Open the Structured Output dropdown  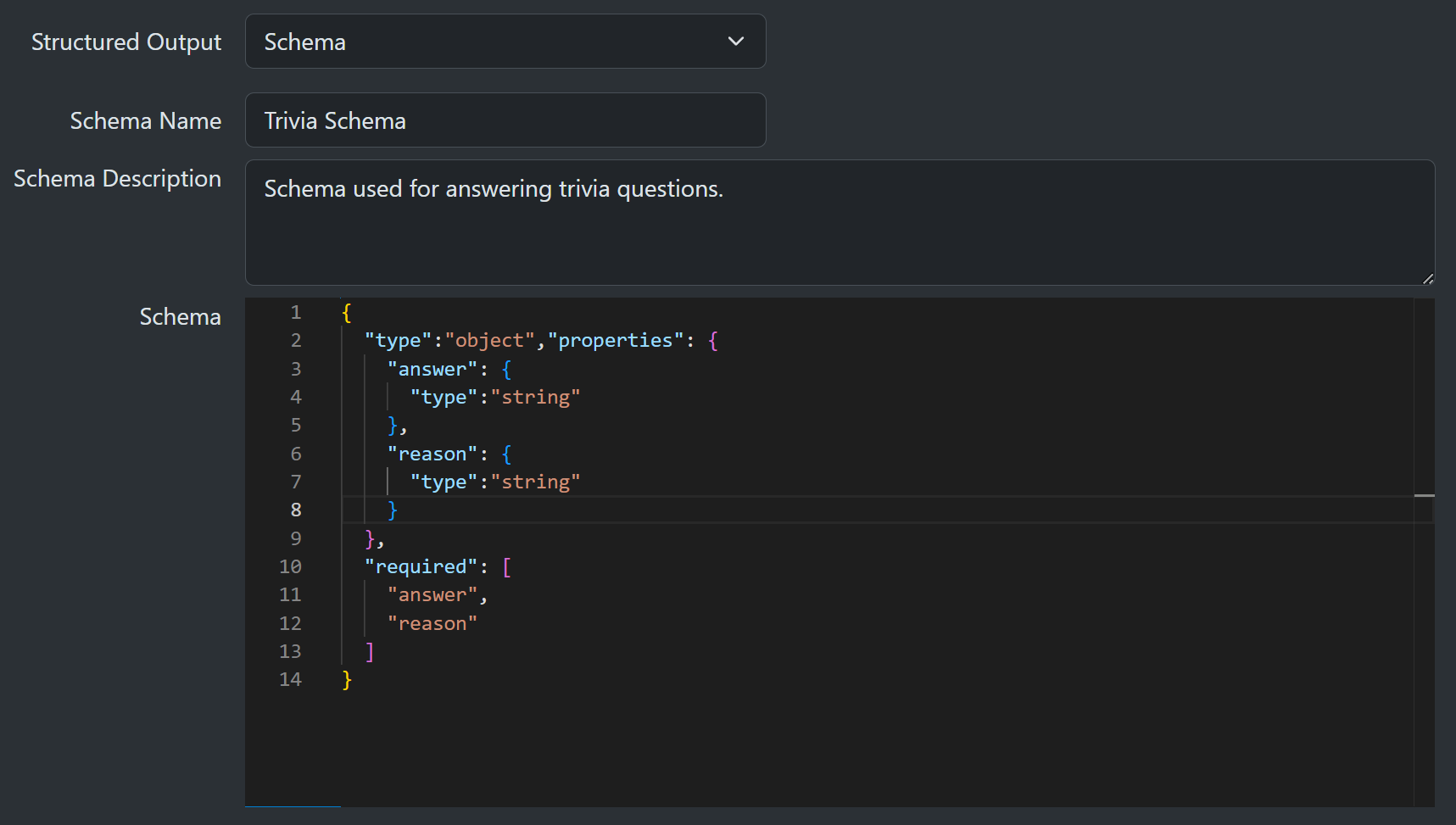(505, 42)
